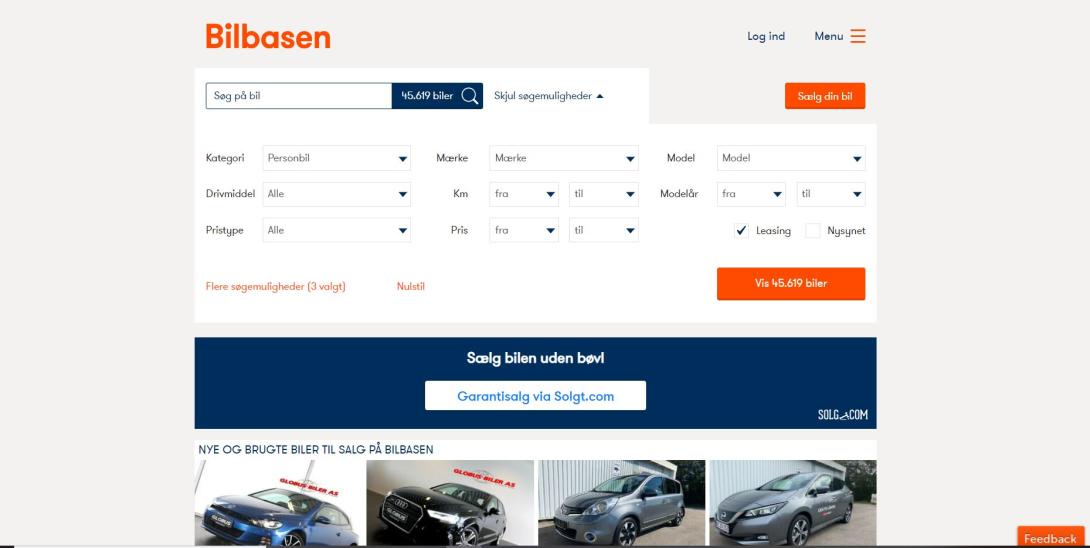Screen dimensions: 1090x548
Task: Click the Søg på bil search field
Action: [x=298, y=96]
